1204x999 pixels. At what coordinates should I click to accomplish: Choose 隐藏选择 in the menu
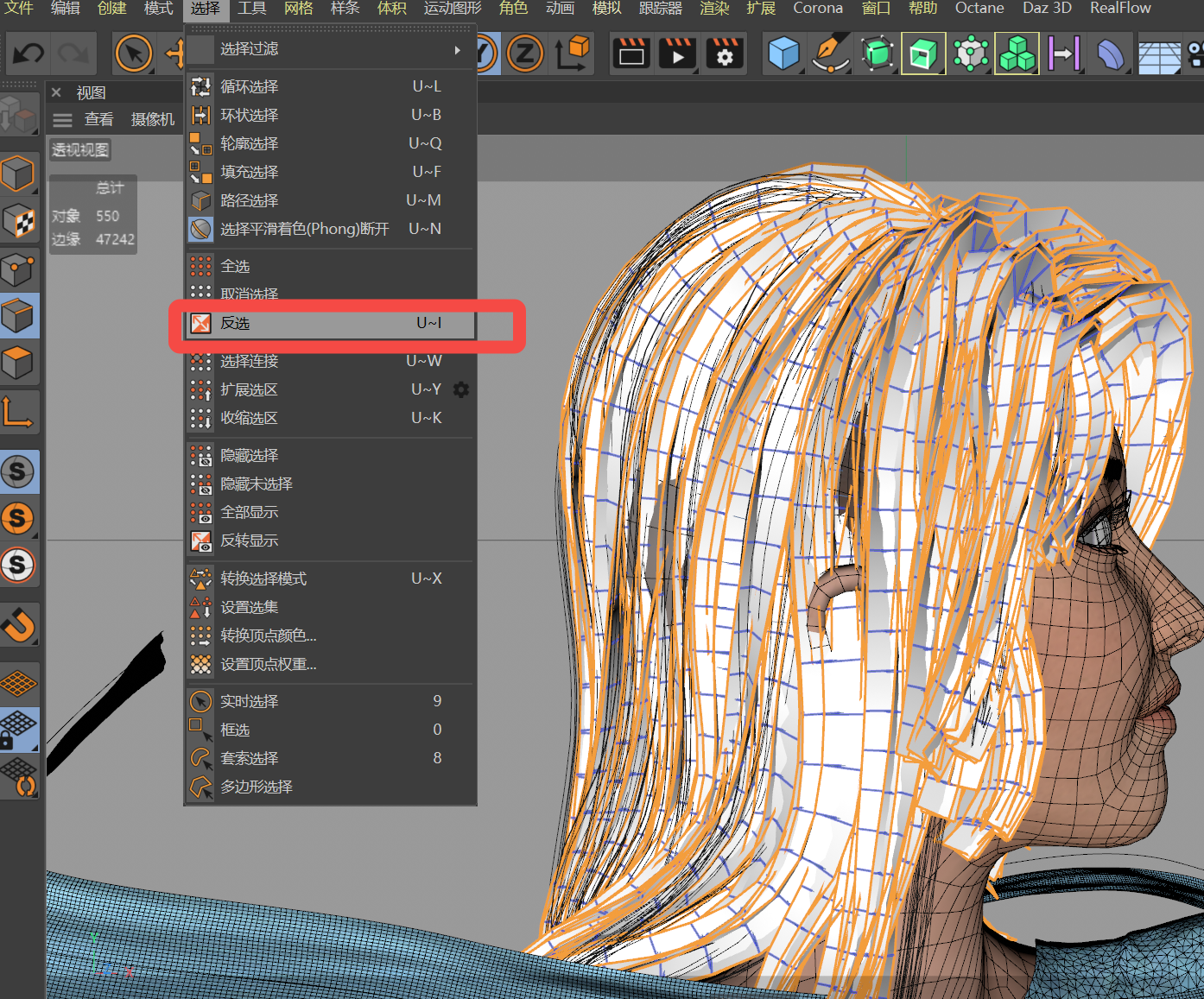click(331, 455)
